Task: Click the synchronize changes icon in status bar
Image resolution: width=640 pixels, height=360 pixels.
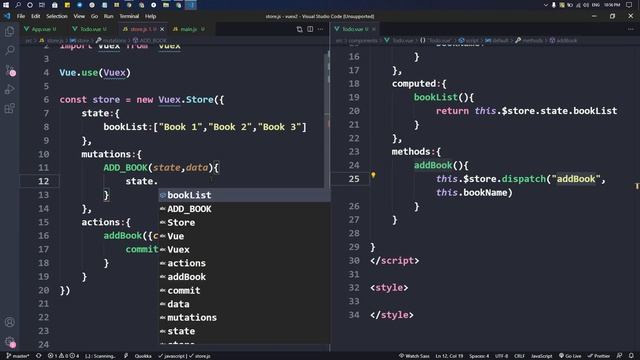Action: pyautogui.click(x=39, y=356)
